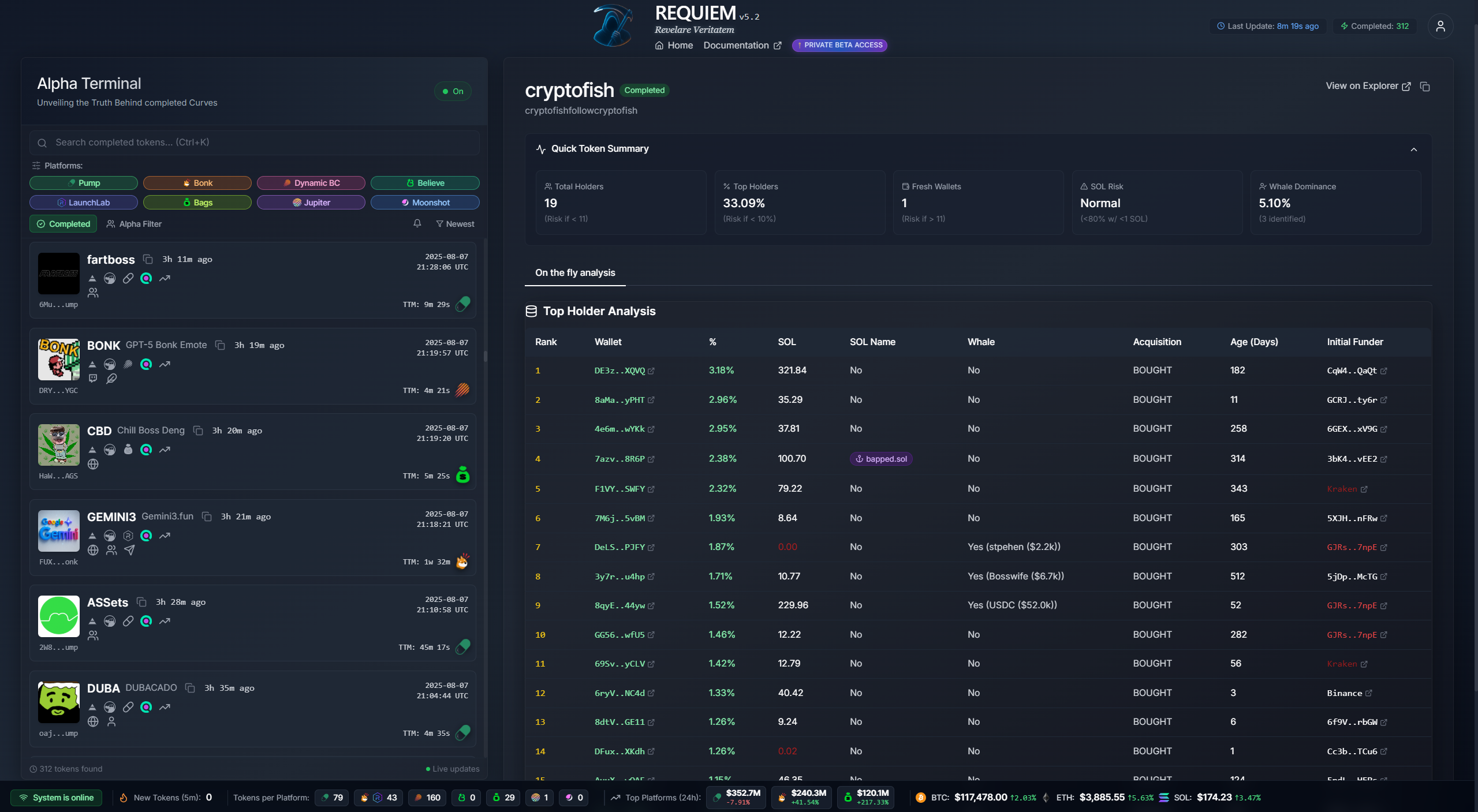Click the copy icon next to fartboss

(147, 260)
